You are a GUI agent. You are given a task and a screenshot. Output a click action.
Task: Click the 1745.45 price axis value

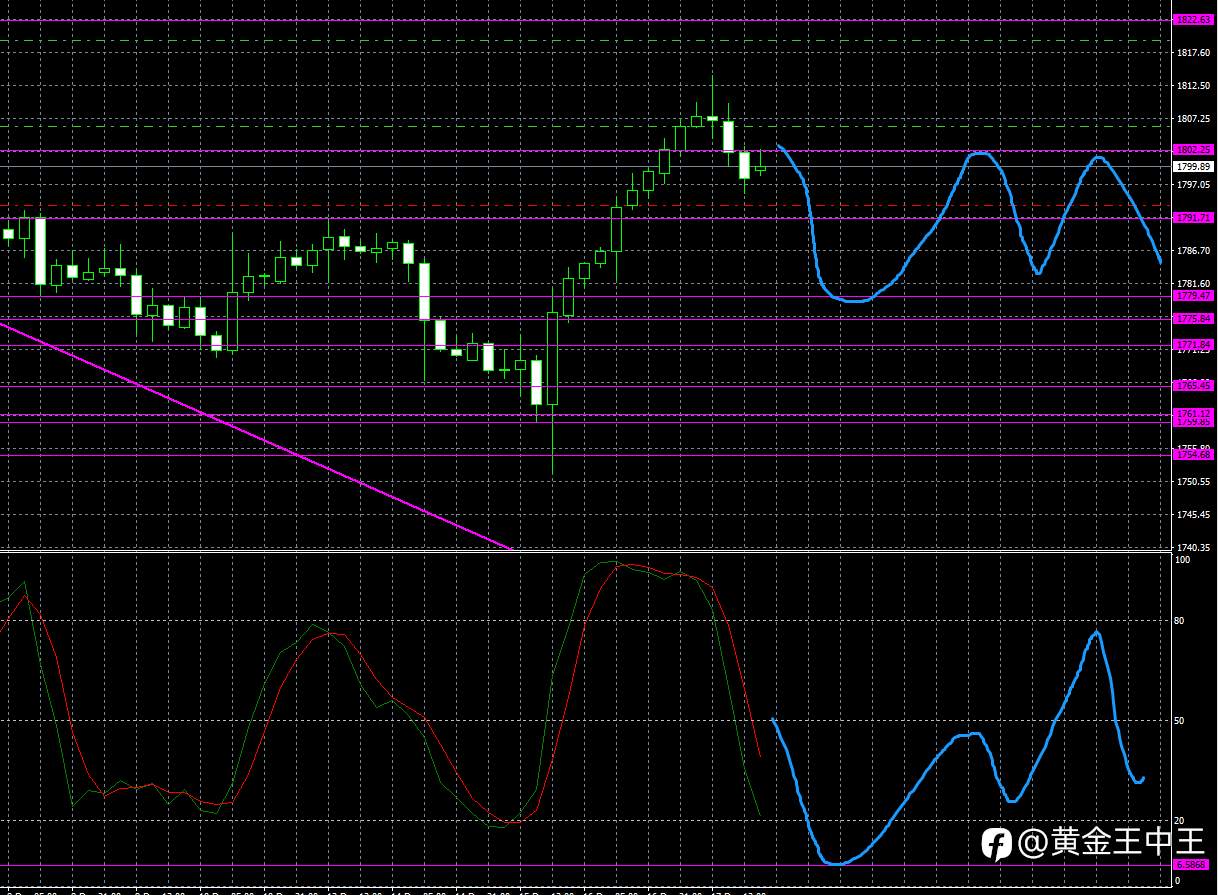click(x=1195, y=515)
